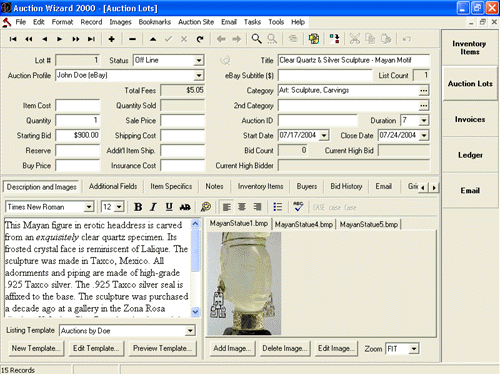Open the Bookmarks menu
The height and width of the screenshot is (374, 500).
click(x=155, y=22)
